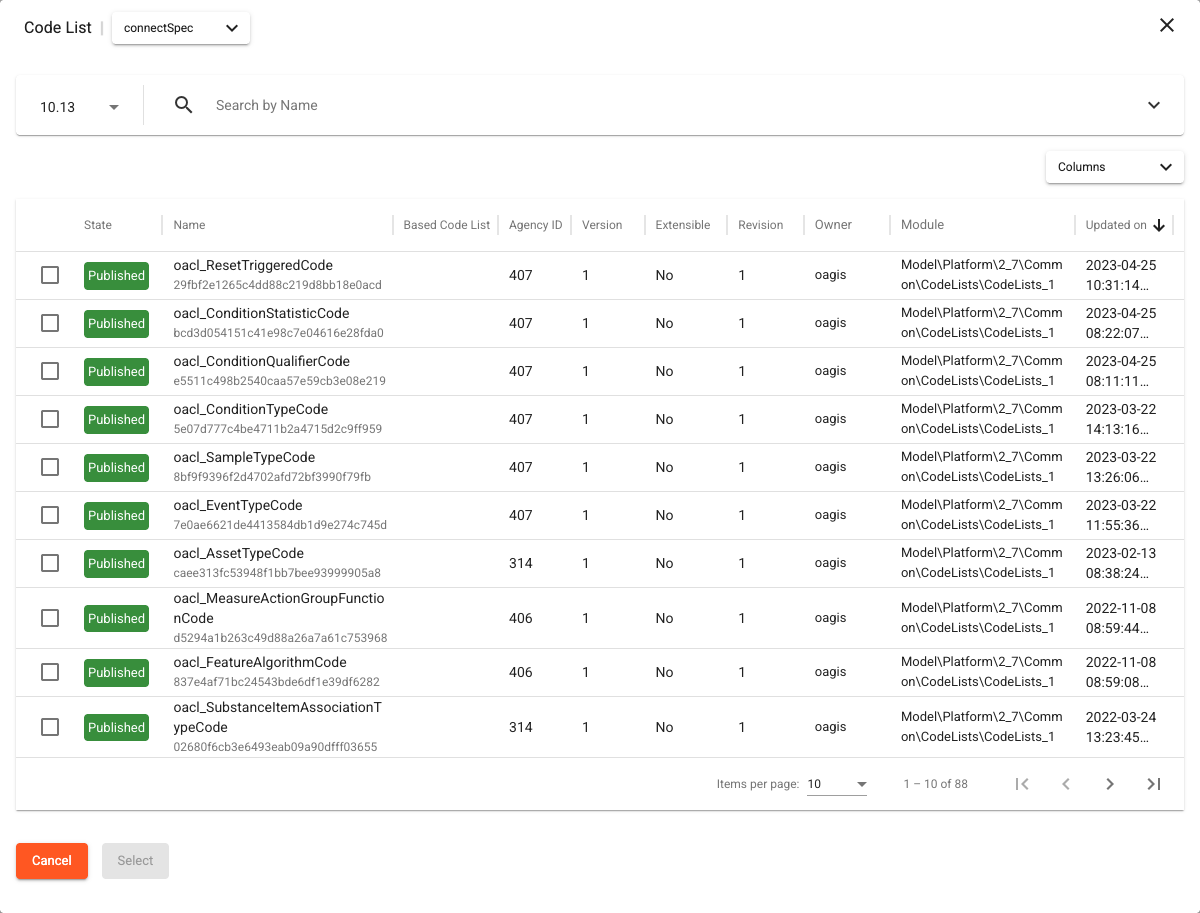This screenshot has width=1200, height=913.
Task: Select checkbox for oacl_ResetTriggeredCode
Action: [x=50, y=275]
